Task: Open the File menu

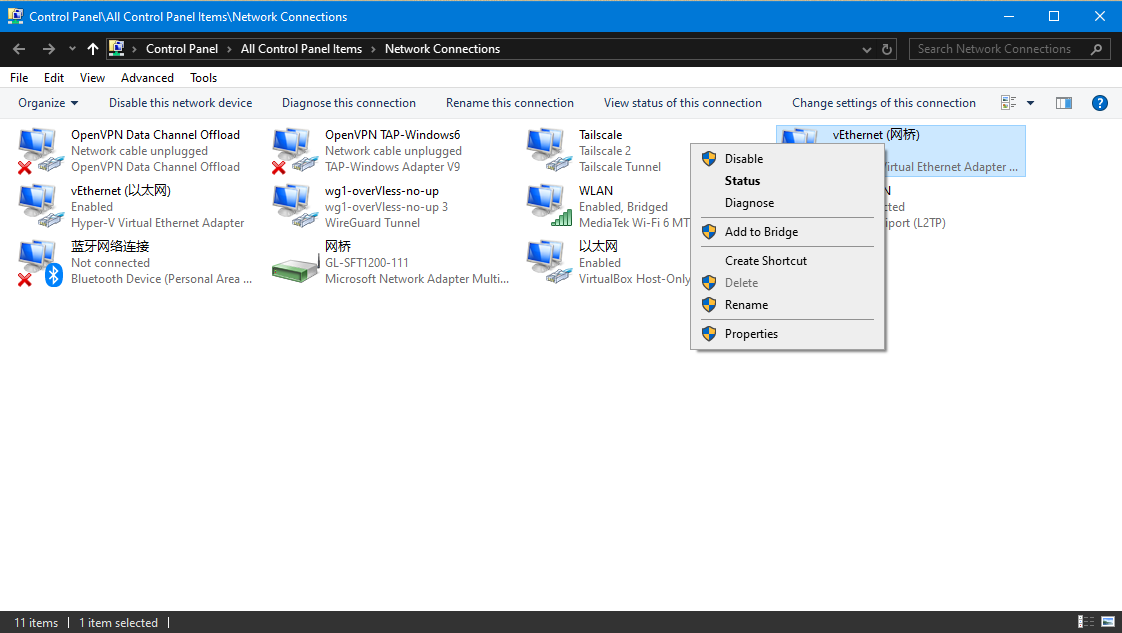Action: coord(19,78)
